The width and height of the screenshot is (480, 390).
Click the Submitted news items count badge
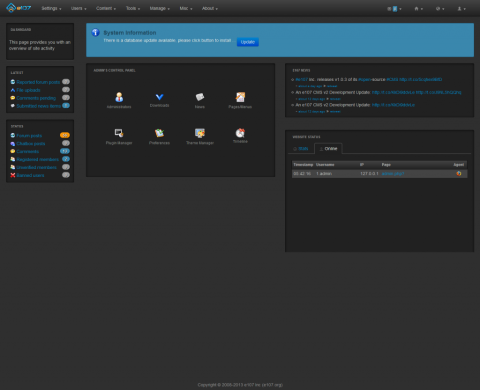coord(66,105)
